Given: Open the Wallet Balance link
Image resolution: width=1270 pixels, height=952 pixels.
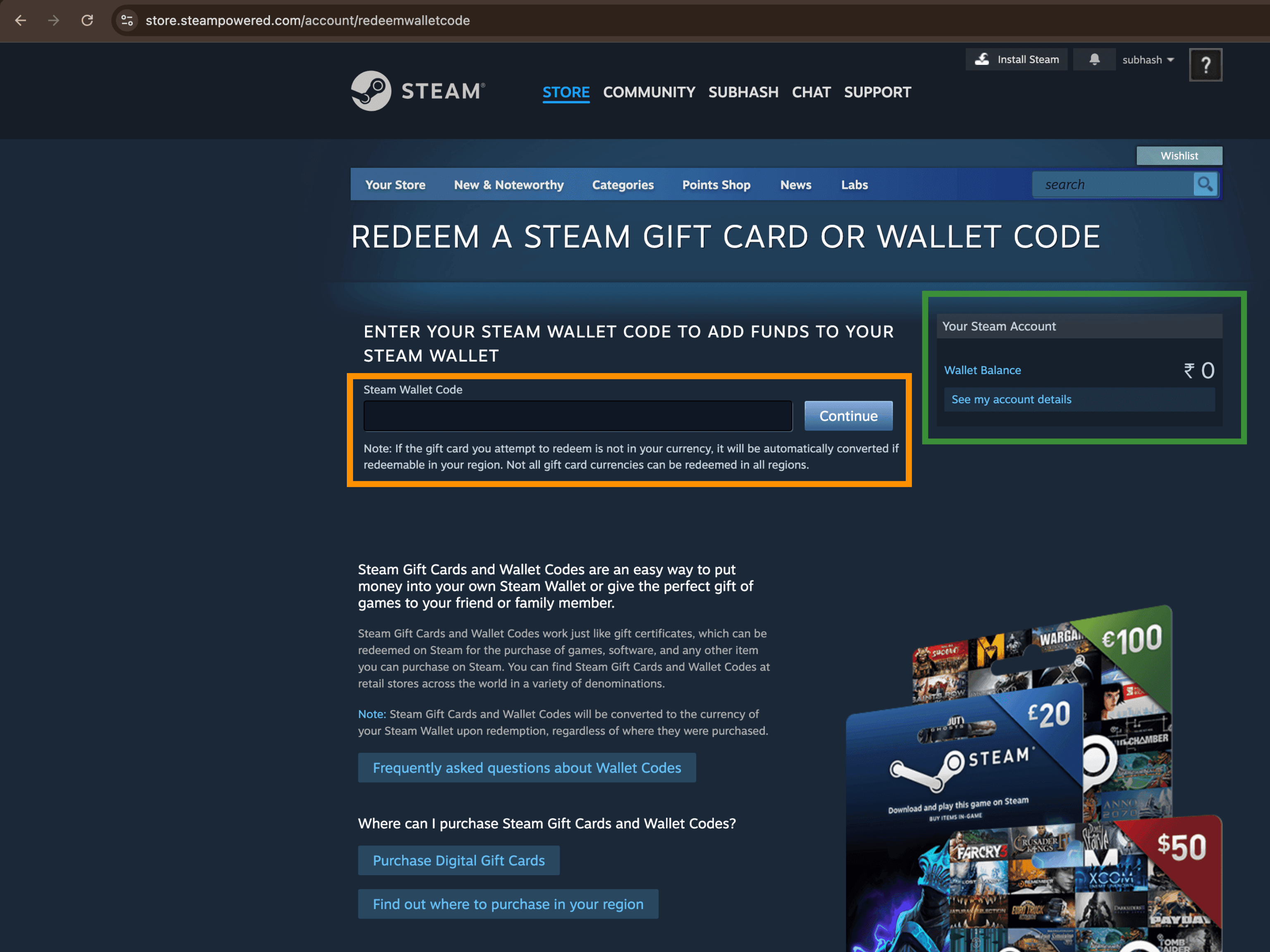Looking at the screenshot, I should [982, 370].
